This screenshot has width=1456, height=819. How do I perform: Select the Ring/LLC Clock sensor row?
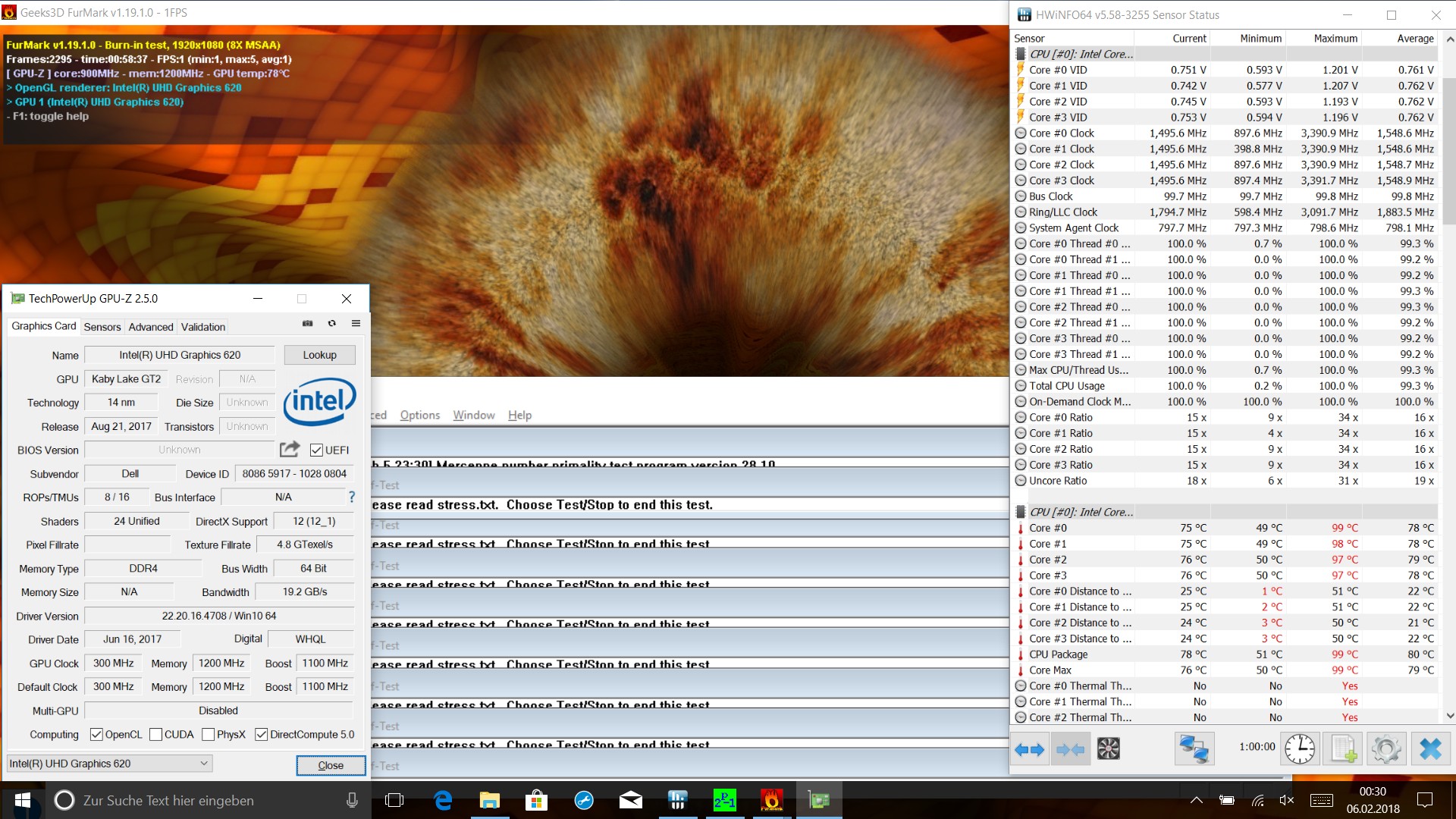[1225, 212]
